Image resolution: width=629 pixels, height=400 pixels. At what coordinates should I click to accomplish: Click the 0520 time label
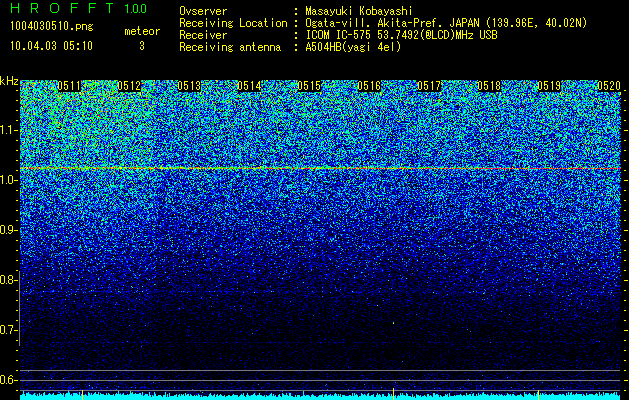pos(609,86)
